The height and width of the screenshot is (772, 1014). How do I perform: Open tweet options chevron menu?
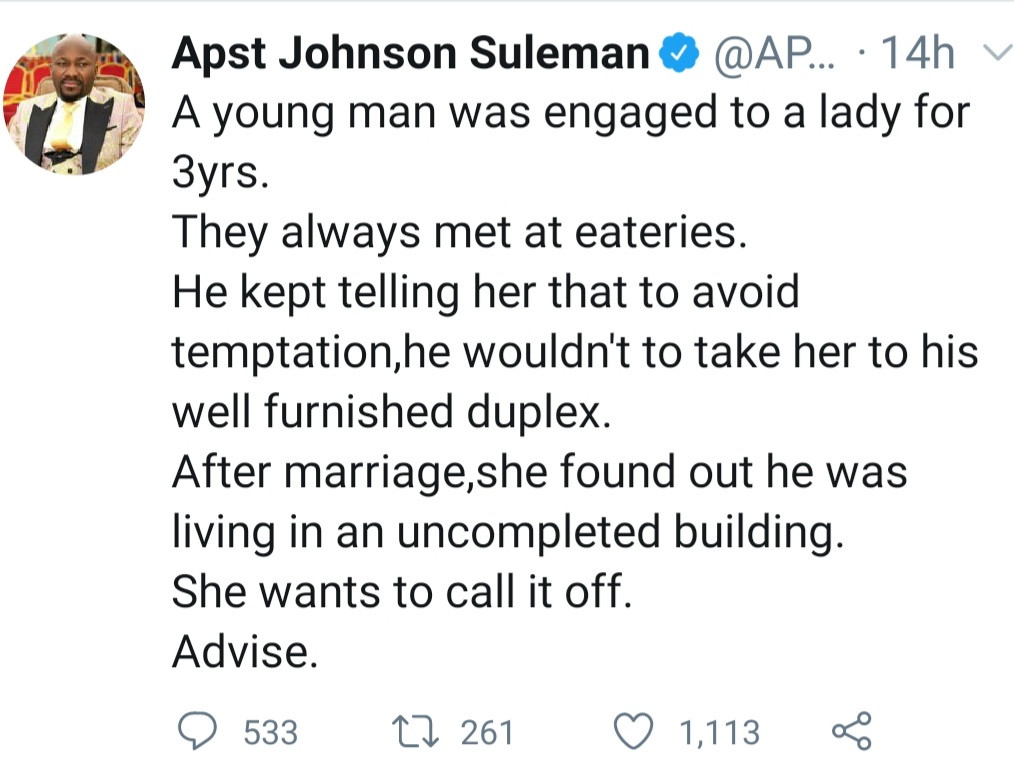(997, 52)
